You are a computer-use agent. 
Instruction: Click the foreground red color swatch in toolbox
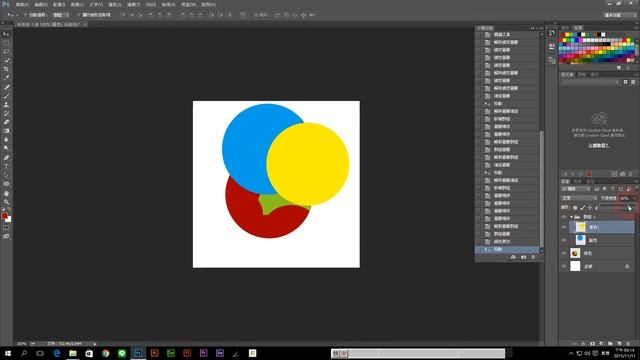4,216
